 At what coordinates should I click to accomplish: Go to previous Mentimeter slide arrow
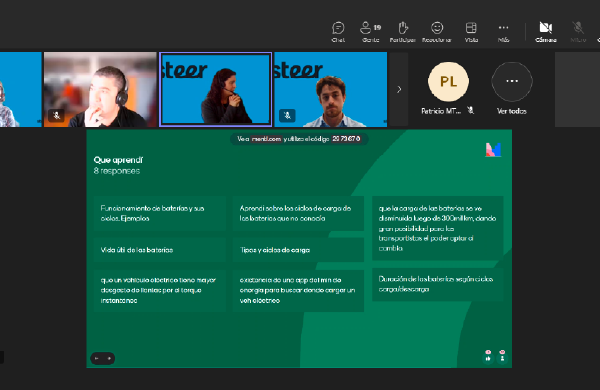[x=97, y=358]
